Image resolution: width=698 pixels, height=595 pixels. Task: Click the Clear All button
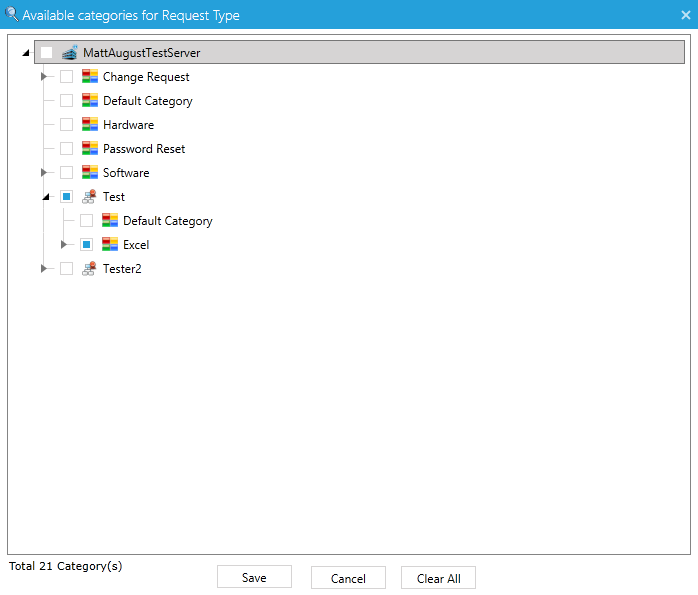tap(438, 578)
